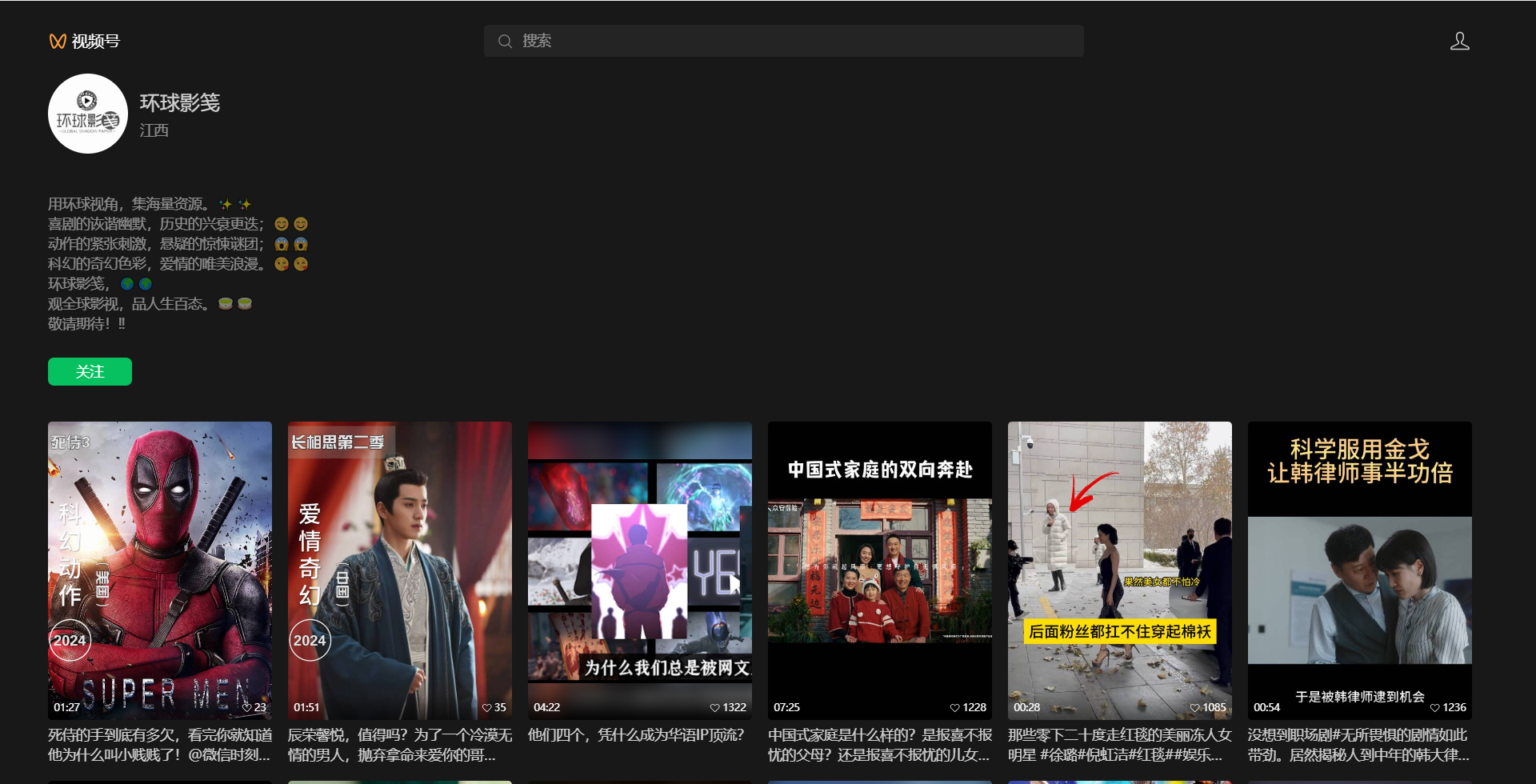This screenshot has width=1536, height=784.
Task: Click the channel name 环球影笺
Action: pyautogui.click(x=180, y=102)
